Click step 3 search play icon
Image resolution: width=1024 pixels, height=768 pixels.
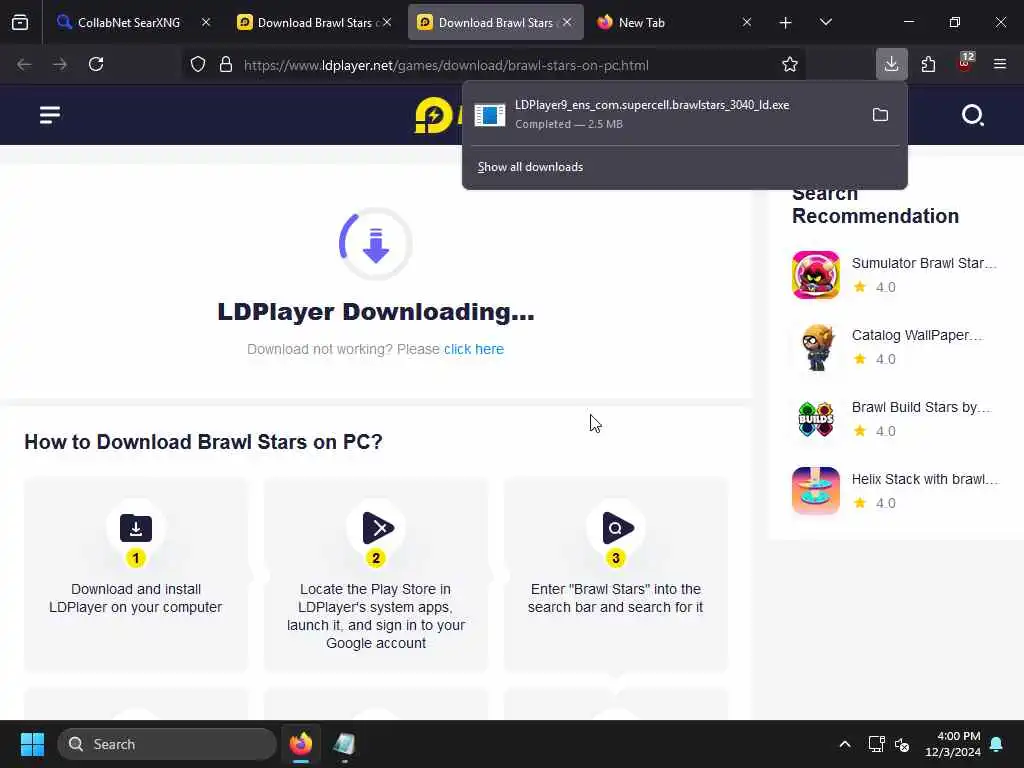617,528
